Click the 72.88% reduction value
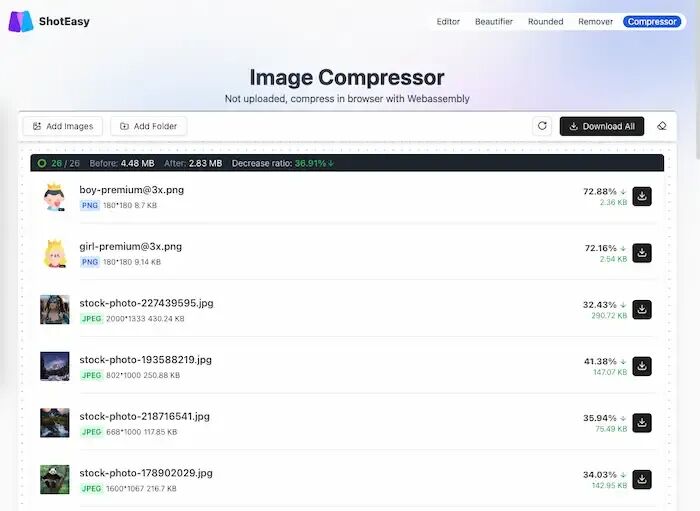Image resolution: width=700 pixels, height=511 pixels. coord(600,191)
